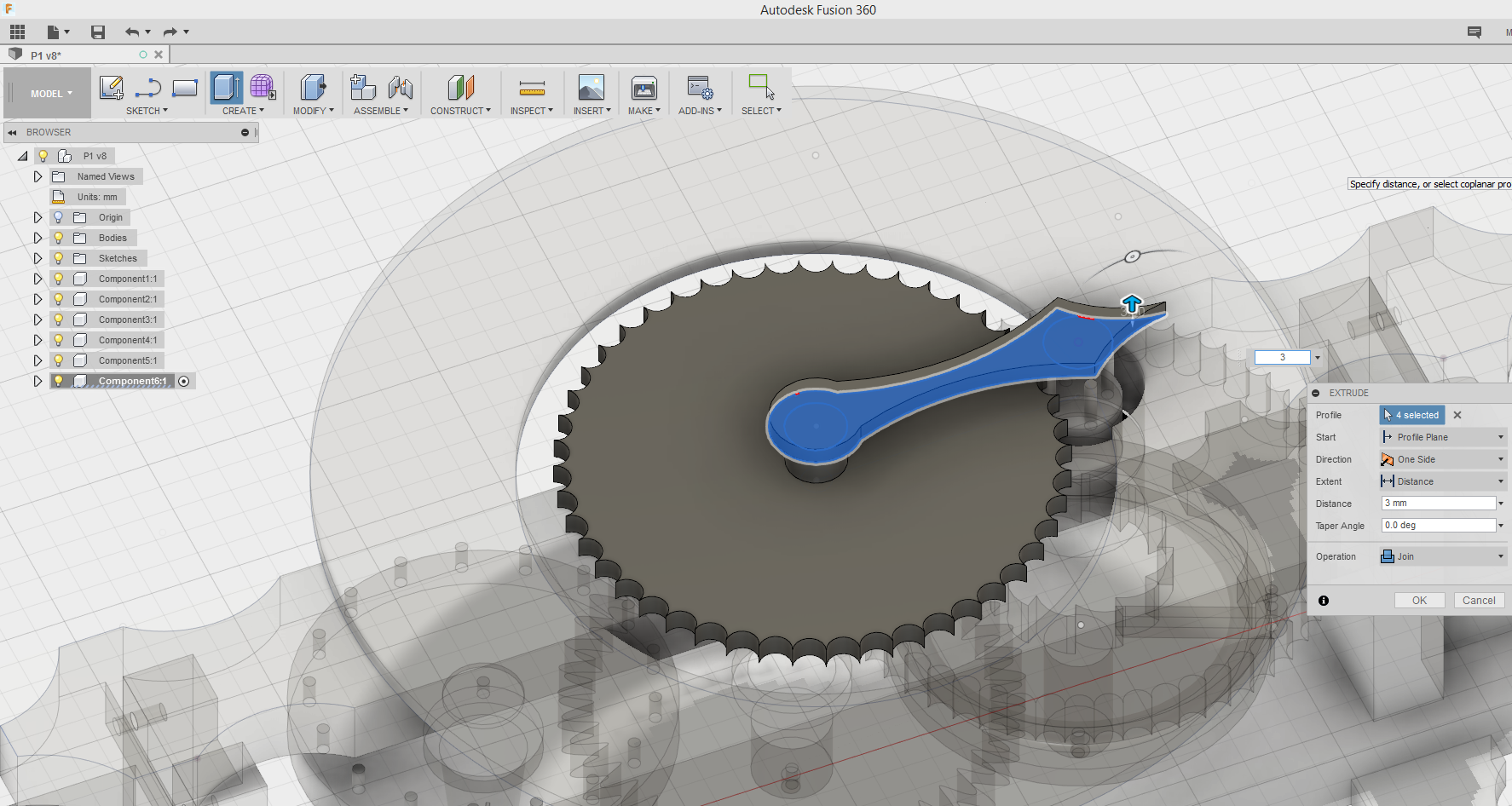Click the 4 selected profile button
1512x806 pixels.
click(1412, 415)
